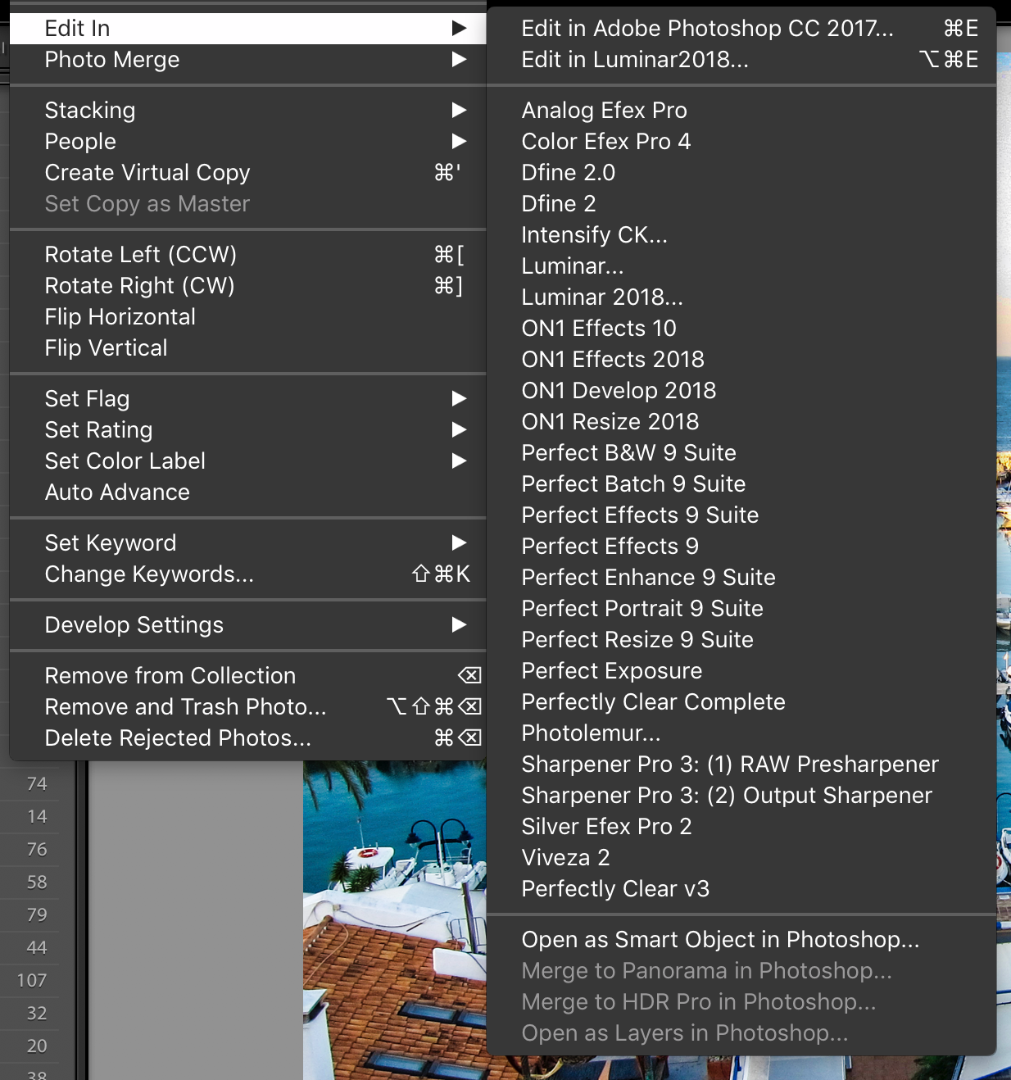This screenshot has width=1011, height=1080.
Task: Open Change Keywords dialog
Action: [149, 574]
